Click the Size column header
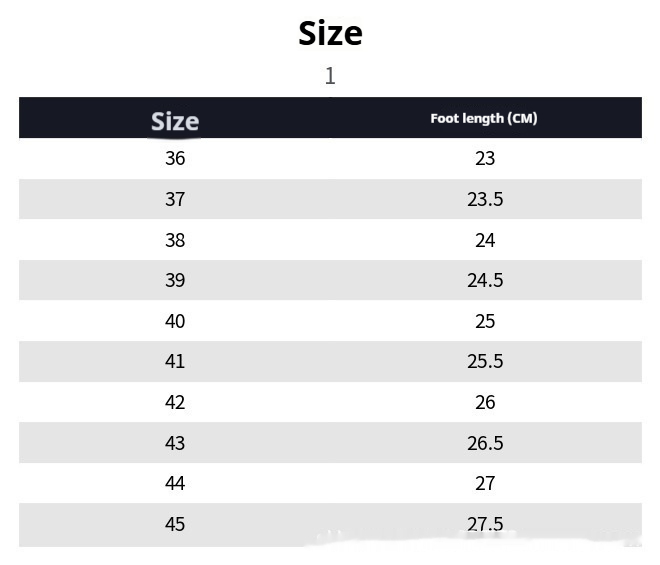This screenshot has width=660, height=565. click(175, 121)
